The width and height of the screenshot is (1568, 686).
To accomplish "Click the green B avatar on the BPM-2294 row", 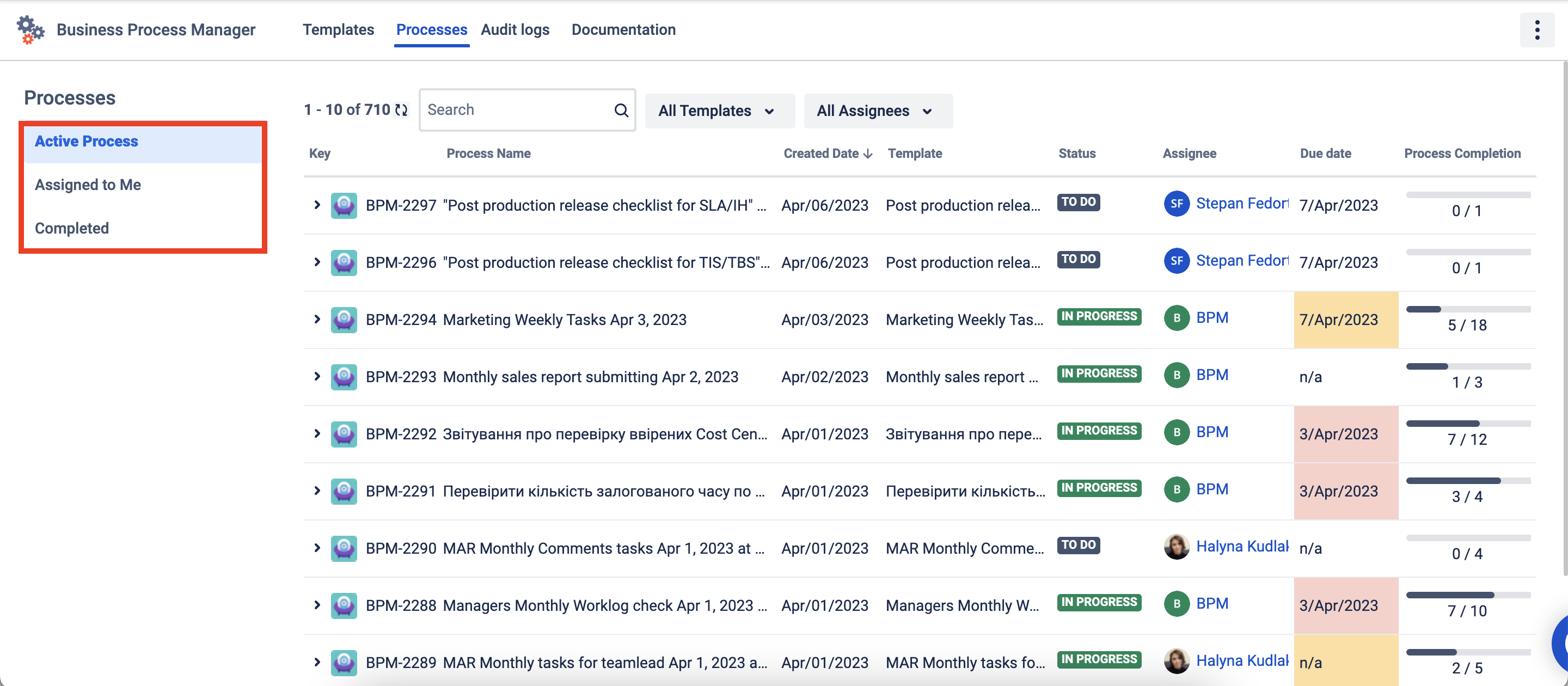I will tap(1176, 318).
